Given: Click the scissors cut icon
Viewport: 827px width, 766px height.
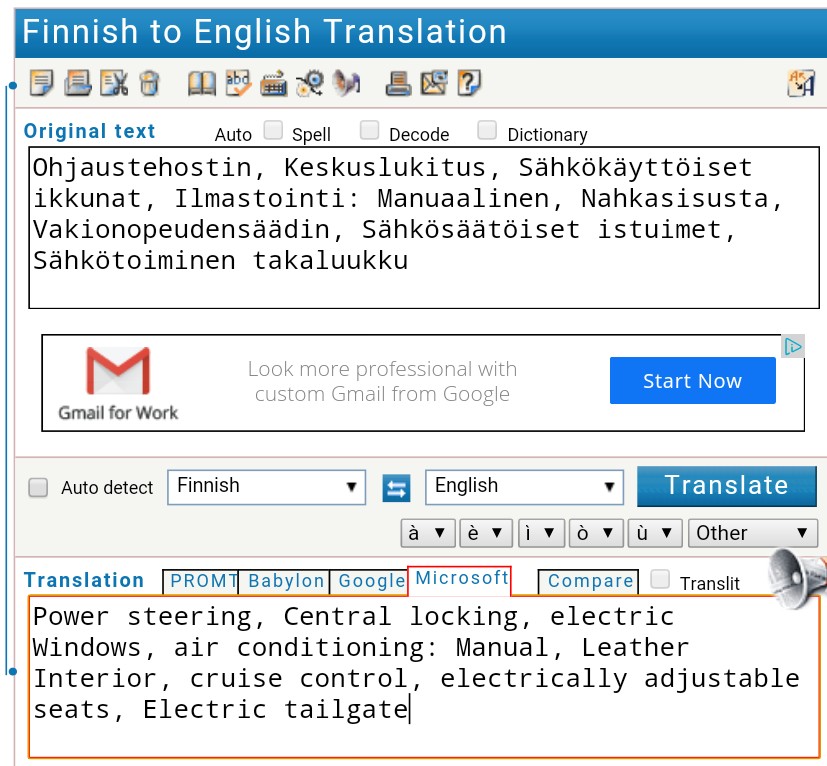Looking at the screenshot, I should [x=114, y=83].
